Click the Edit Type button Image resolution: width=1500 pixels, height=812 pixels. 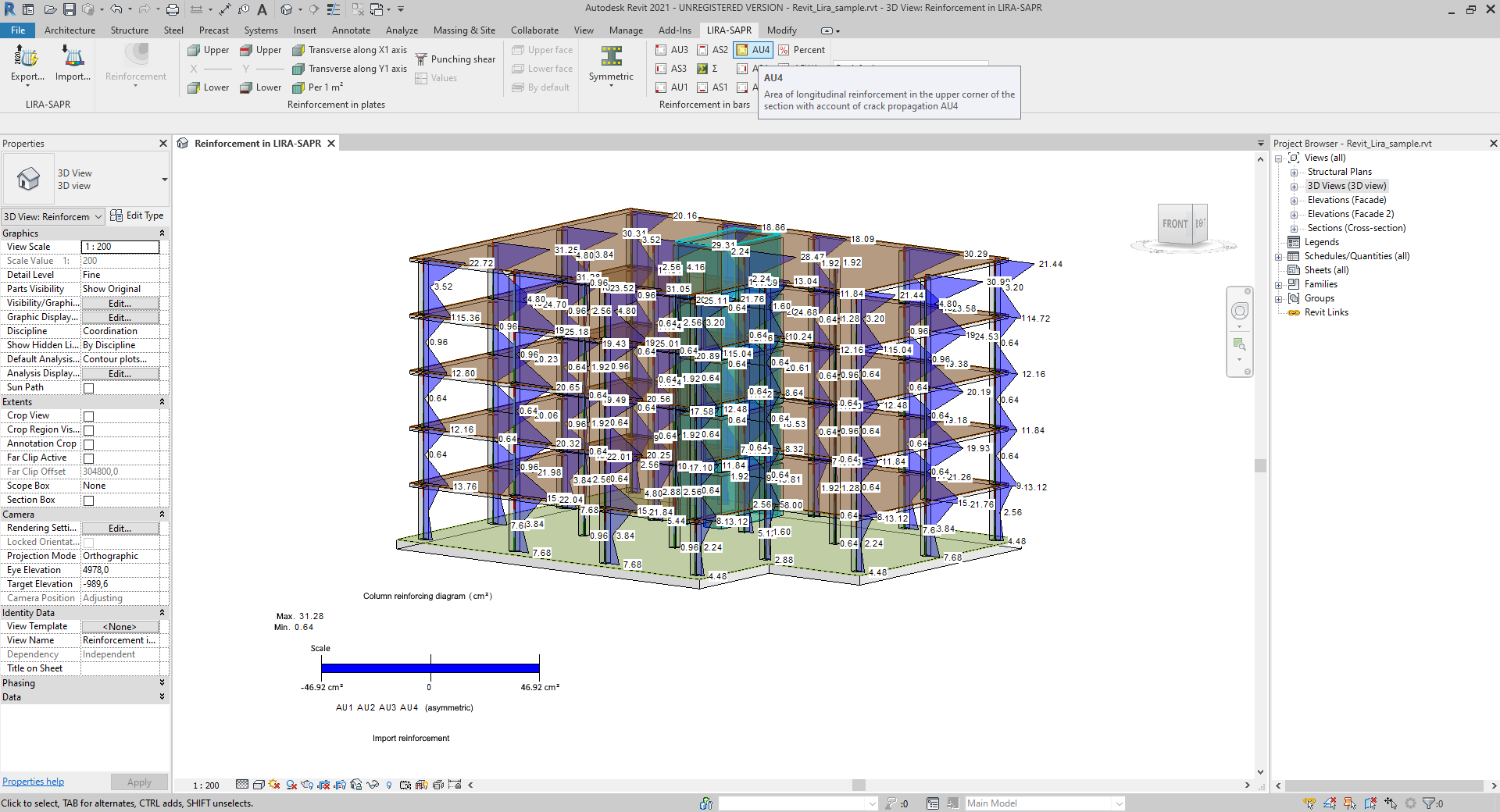pos(137,215)
